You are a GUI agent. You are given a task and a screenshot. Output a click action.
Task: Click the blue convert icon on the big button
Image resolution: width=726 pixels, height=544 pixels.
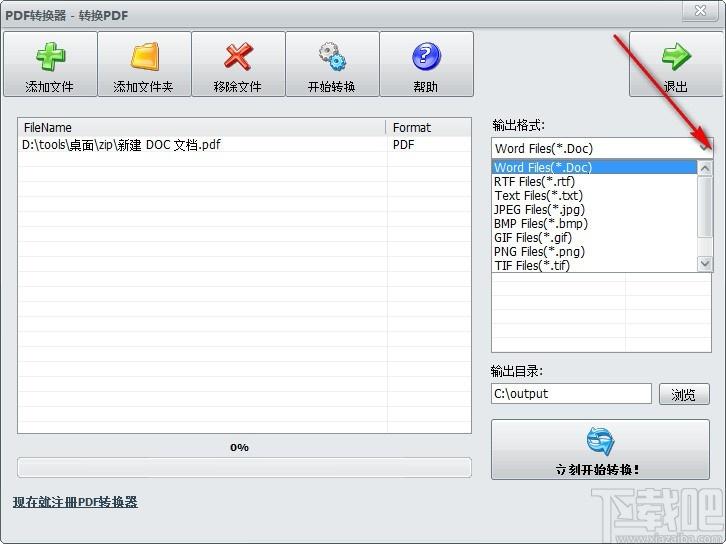pos(600,442)
